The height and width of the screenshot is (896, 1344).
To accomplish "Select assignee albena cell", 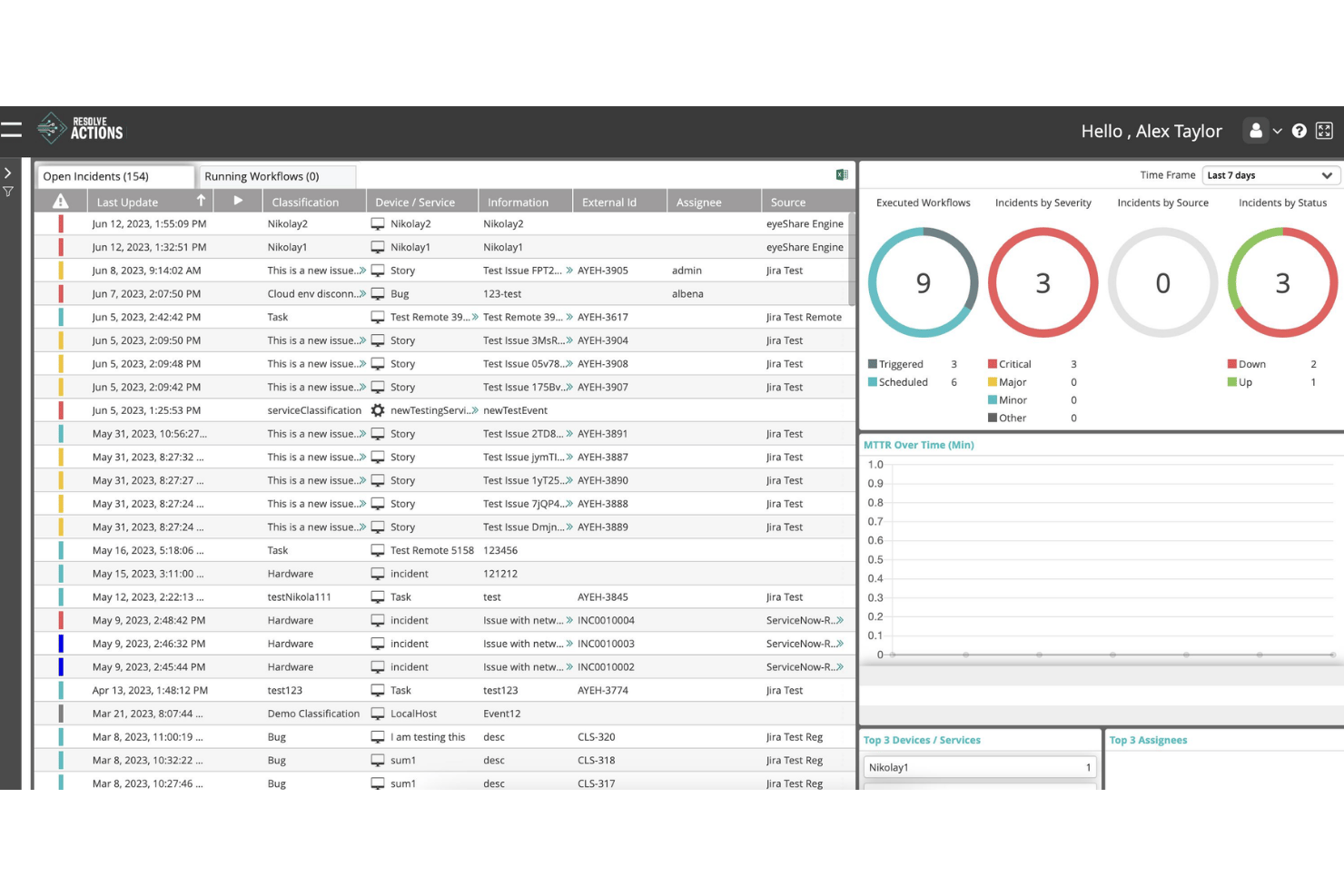I will [687, 294].
